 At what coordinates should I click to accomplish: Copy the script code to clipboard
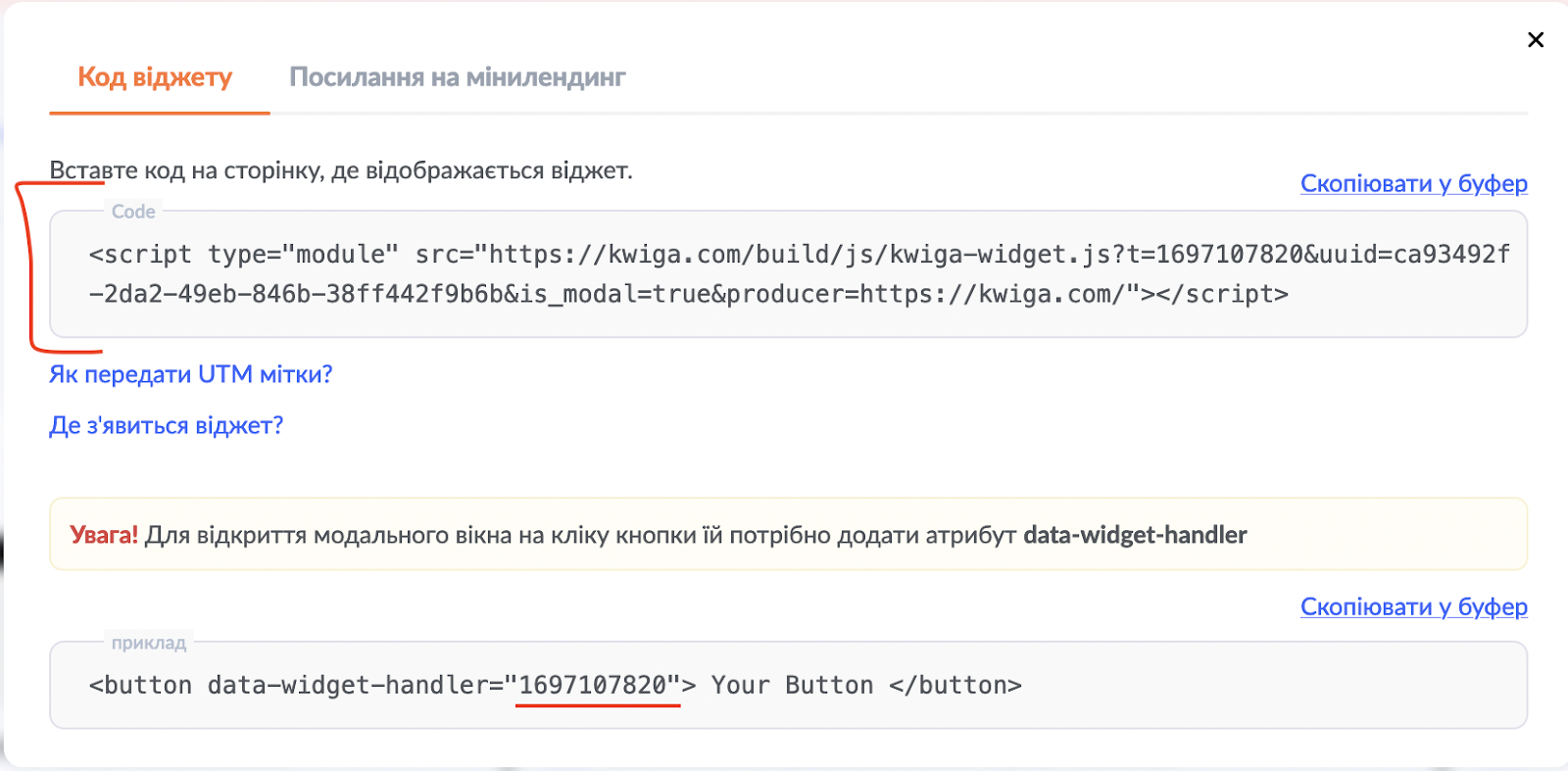pos(1413,183)
